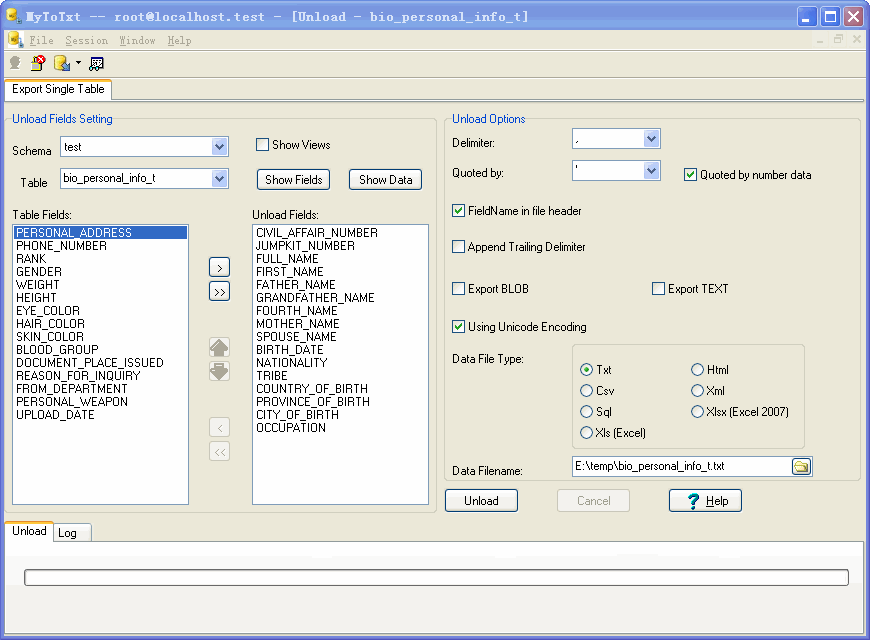Open the Help menu
870x640 pixels.
(x=179, y=41)
